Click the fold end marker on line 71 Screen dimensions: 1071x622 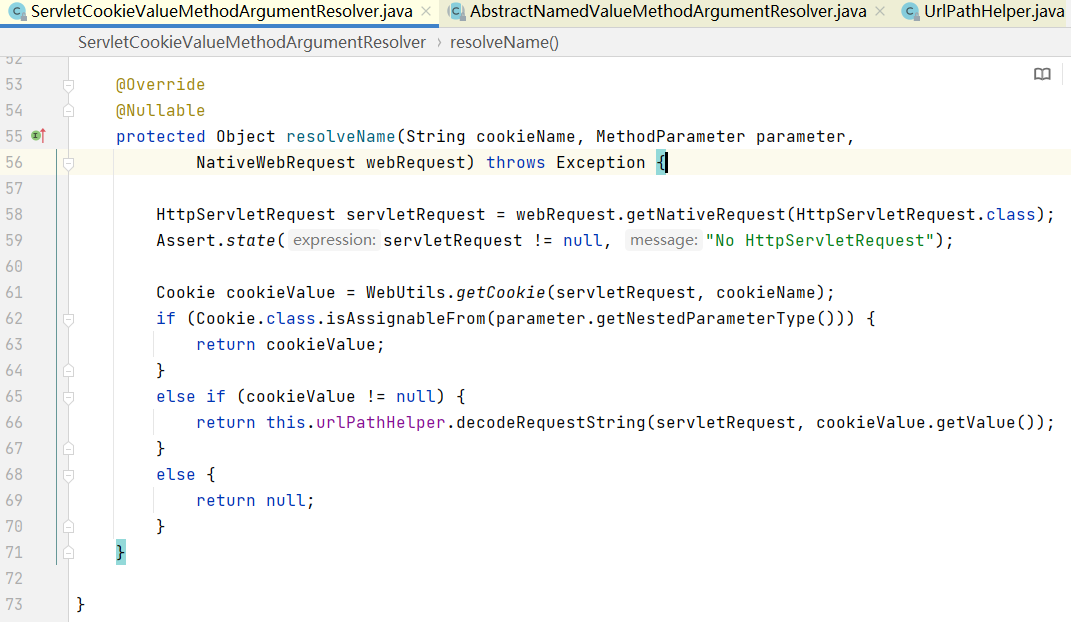click(68, 553)
